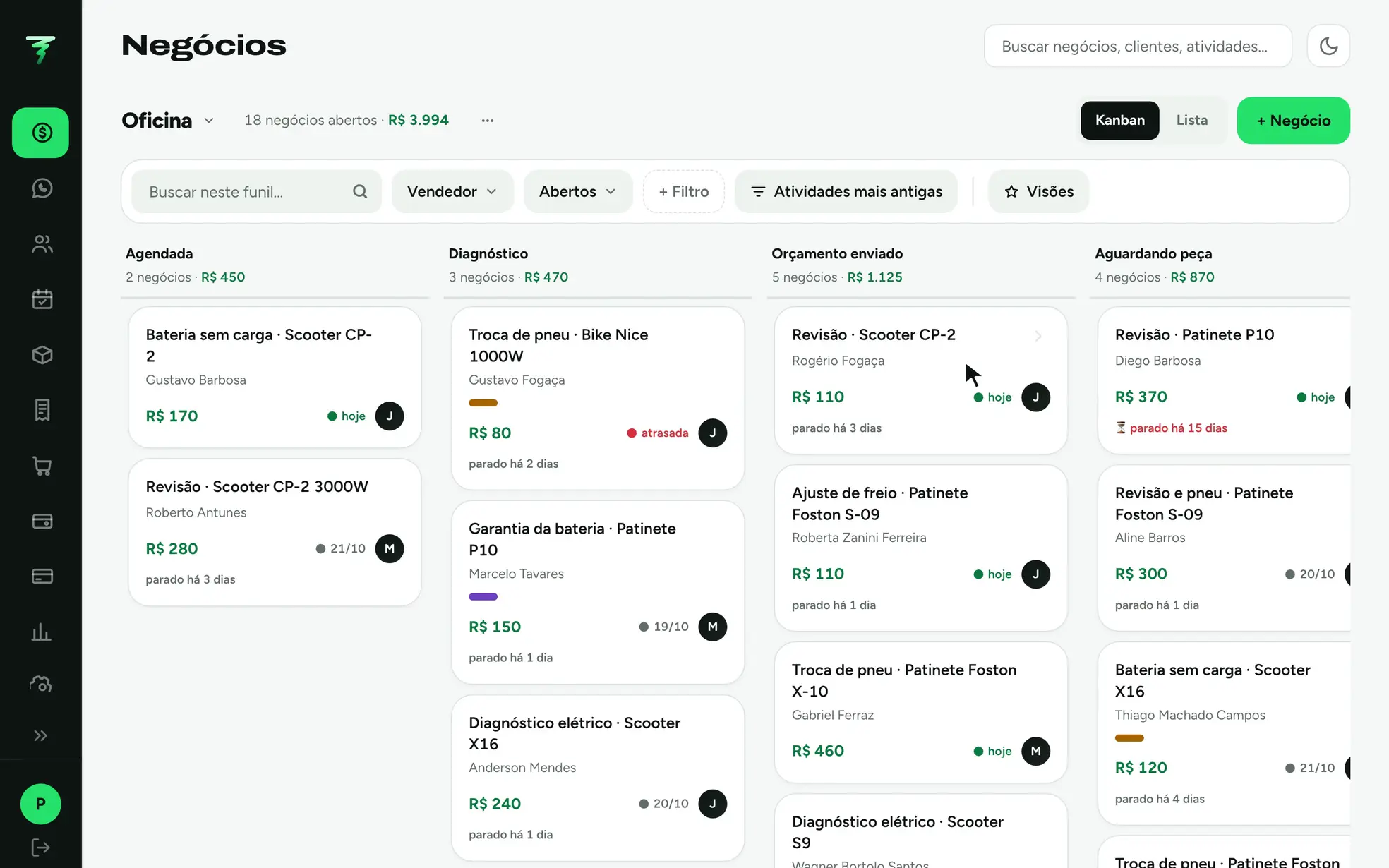Viewport: 1389px width, 868px height.
Task: Click the + Negócio button
Action: pos(1294,121)
